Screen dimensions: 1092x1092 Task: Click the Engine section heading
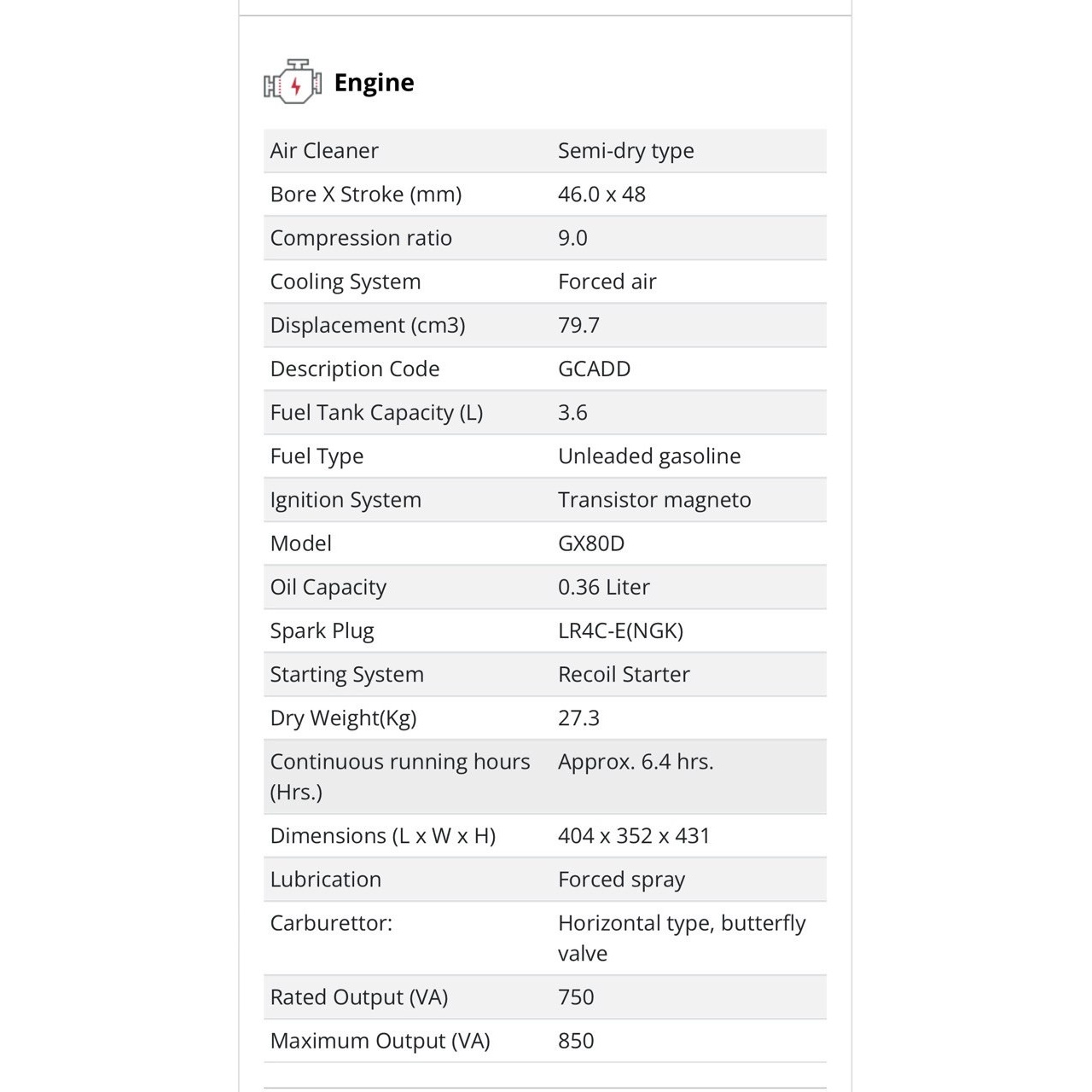point(374,83)
